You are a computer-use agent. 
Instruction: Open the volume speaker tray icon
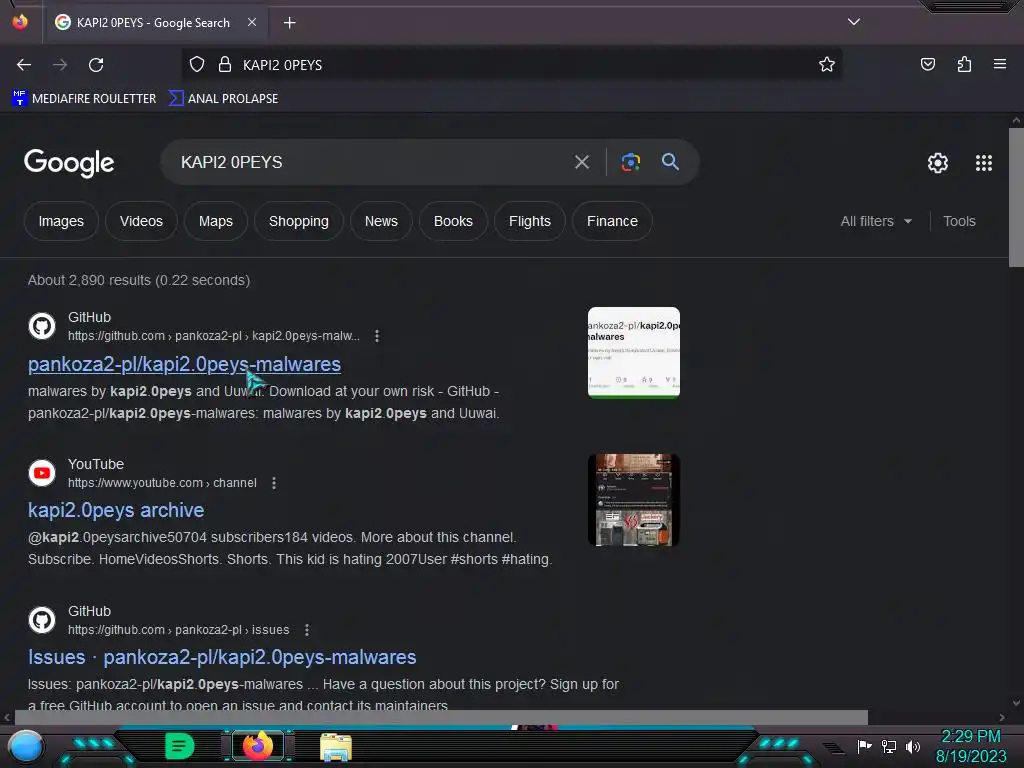tap(913, 746)
